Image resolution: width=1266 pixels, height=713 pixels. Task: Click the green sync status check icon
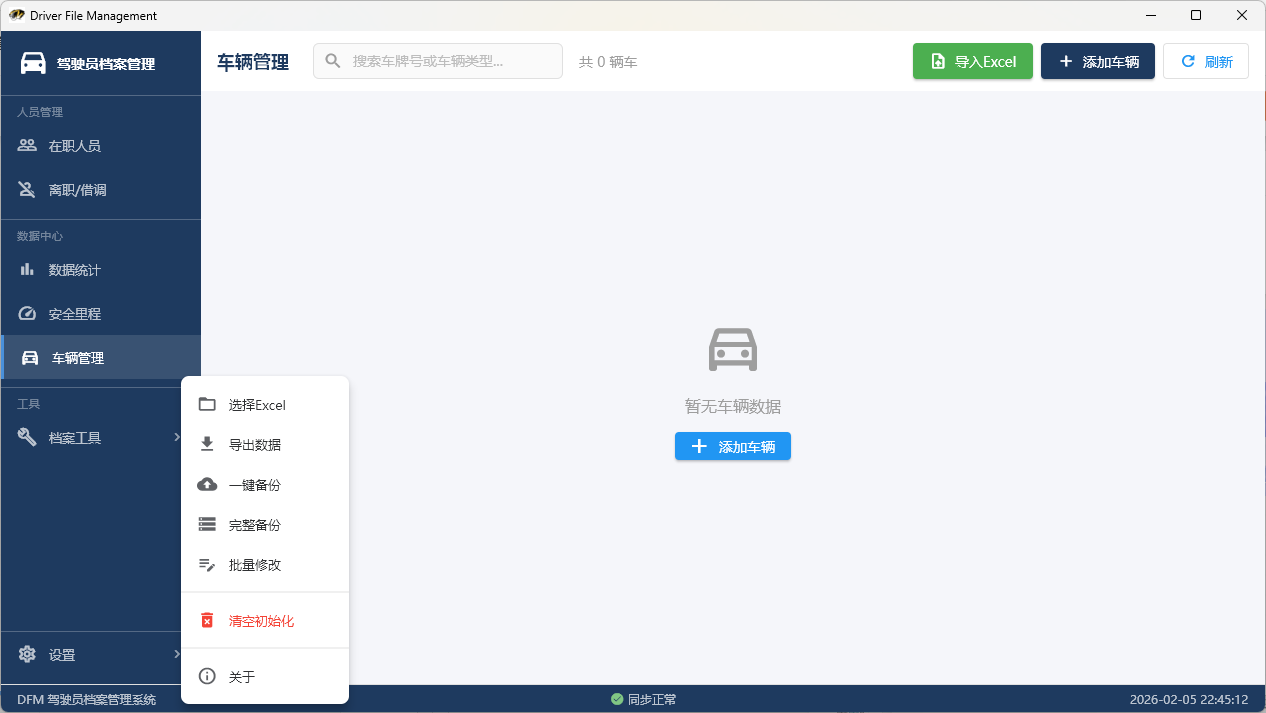click(617, 699)
